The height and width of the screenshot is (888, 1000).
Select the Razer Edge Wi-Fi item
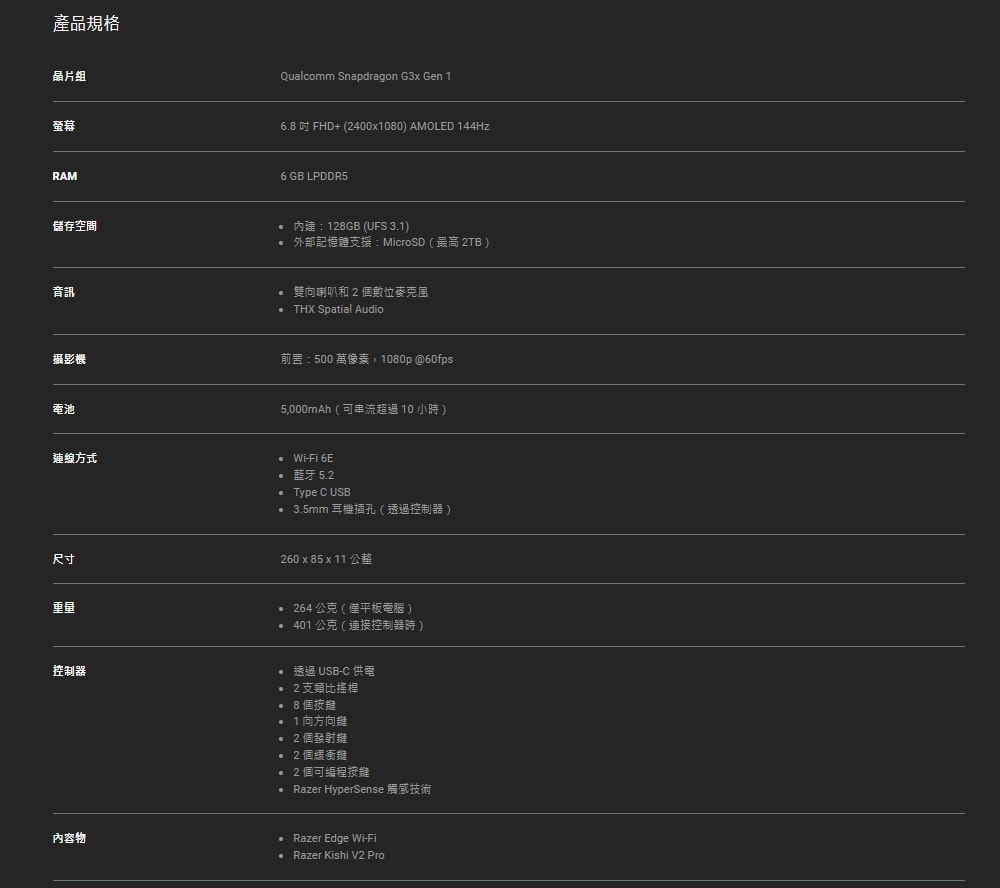334,839
